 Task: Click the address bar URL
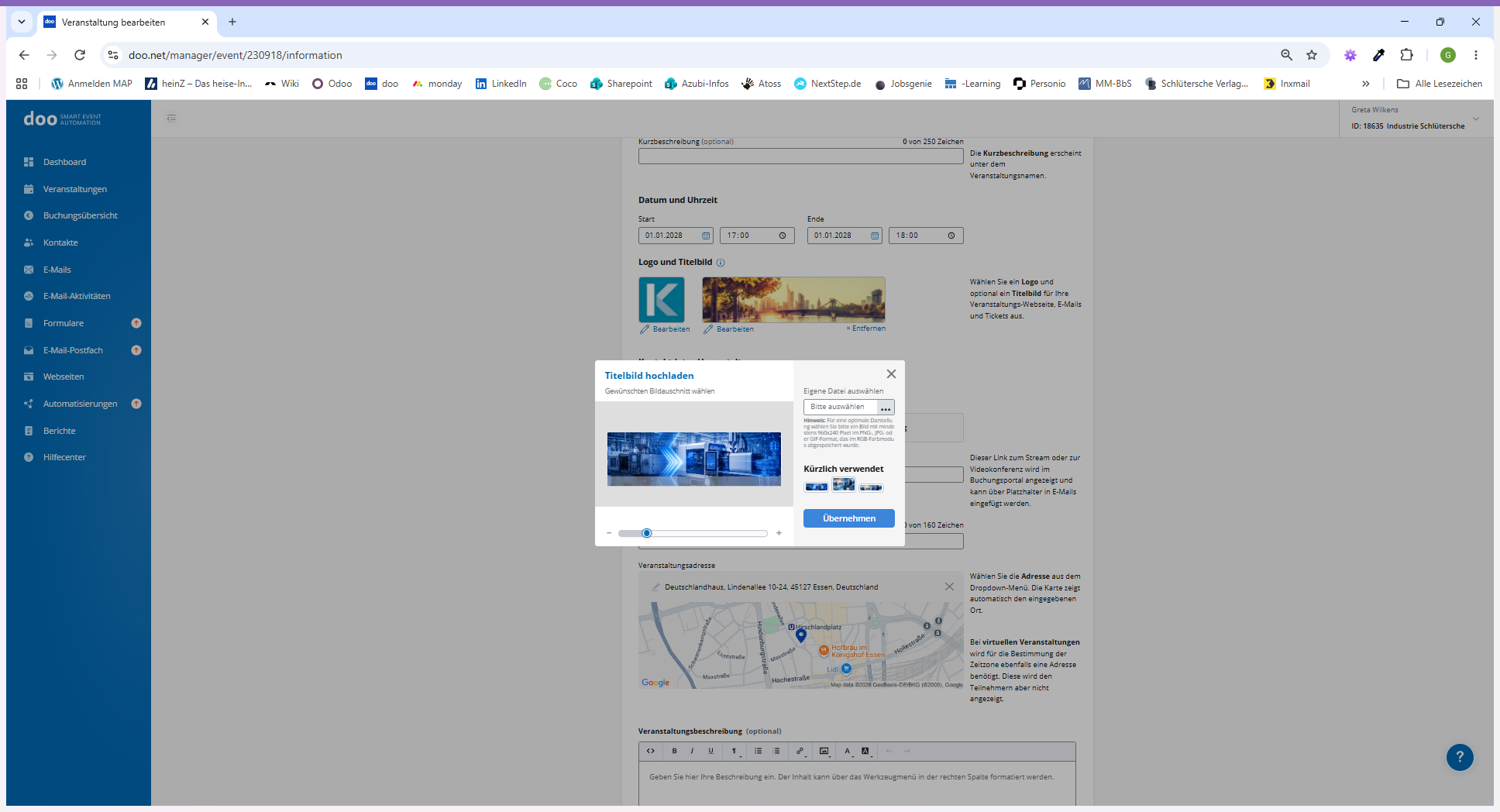(236, 55)
